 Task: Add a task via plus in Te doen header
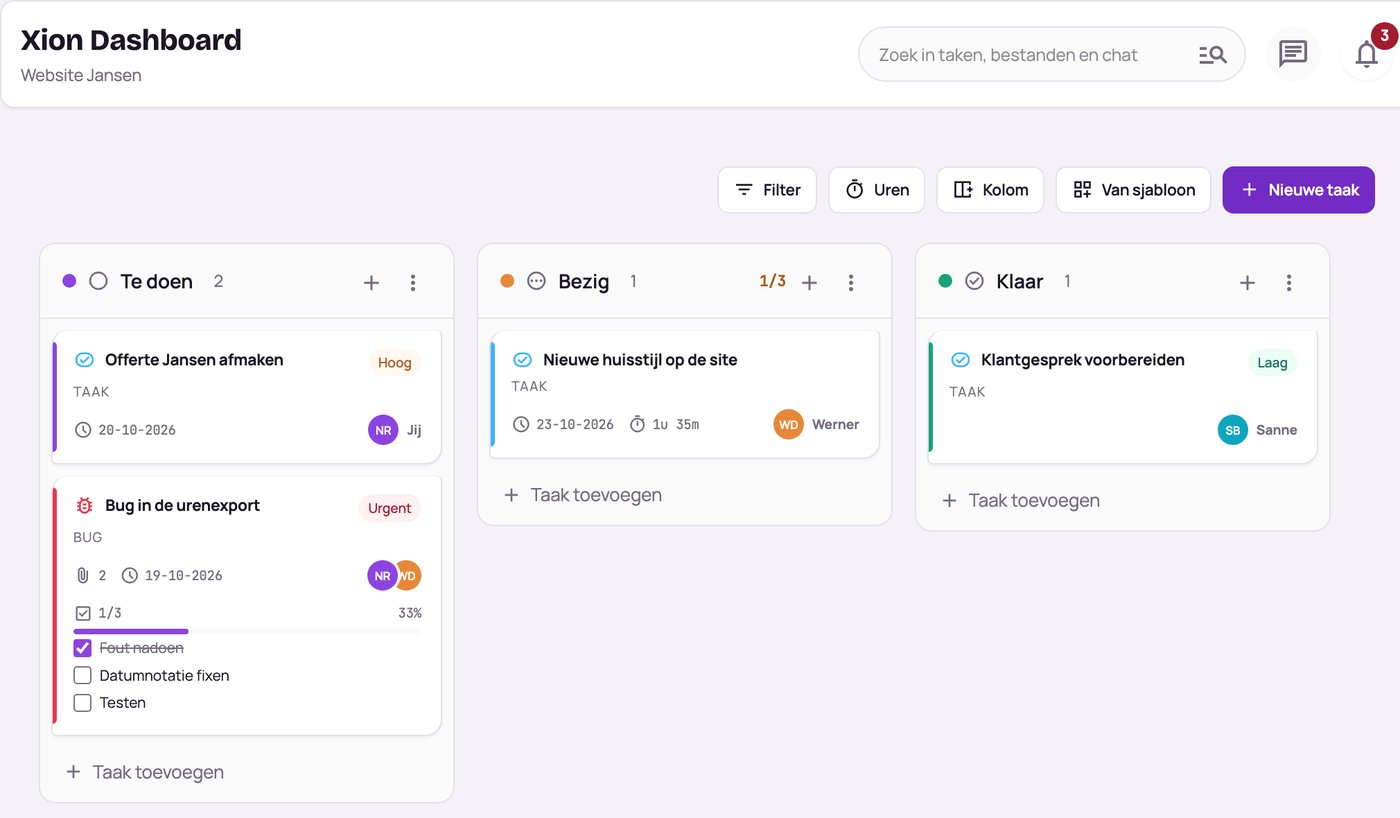click(371, 282)
